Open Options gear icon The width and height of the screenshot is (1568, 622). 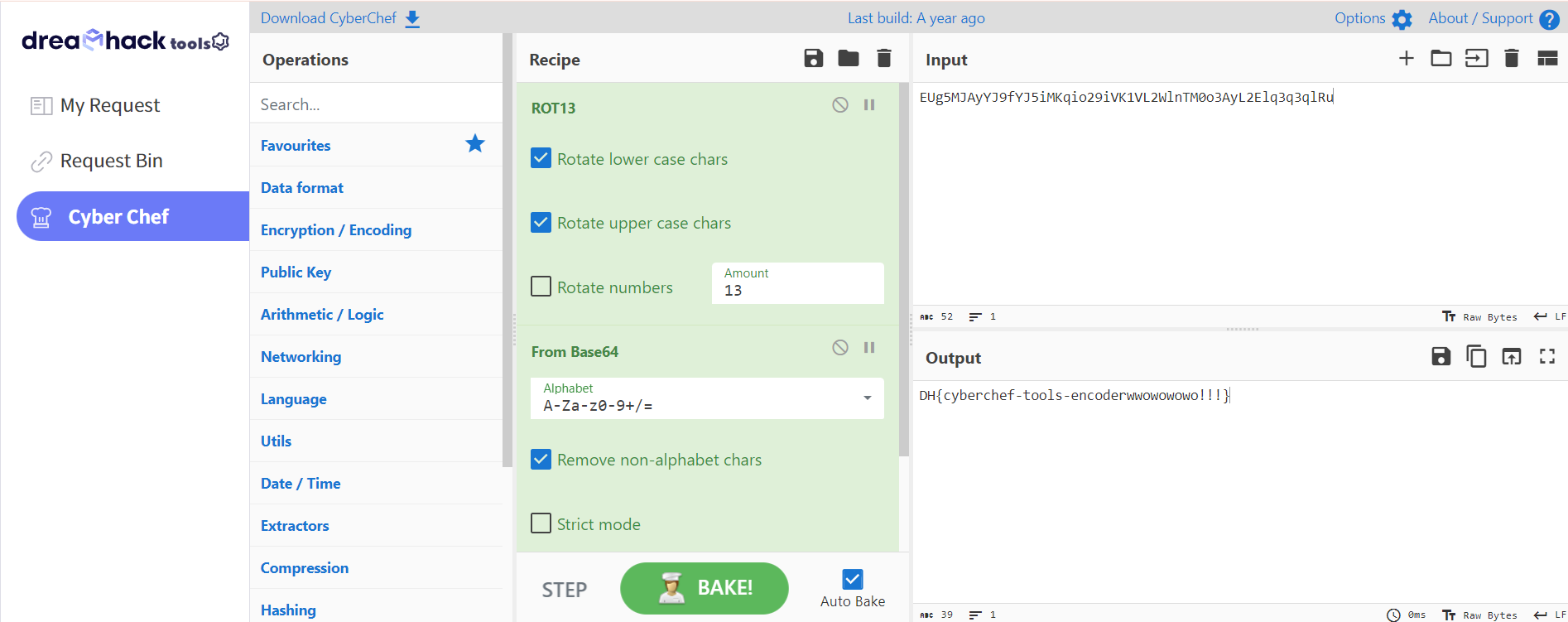click(x=1402, y=19)
